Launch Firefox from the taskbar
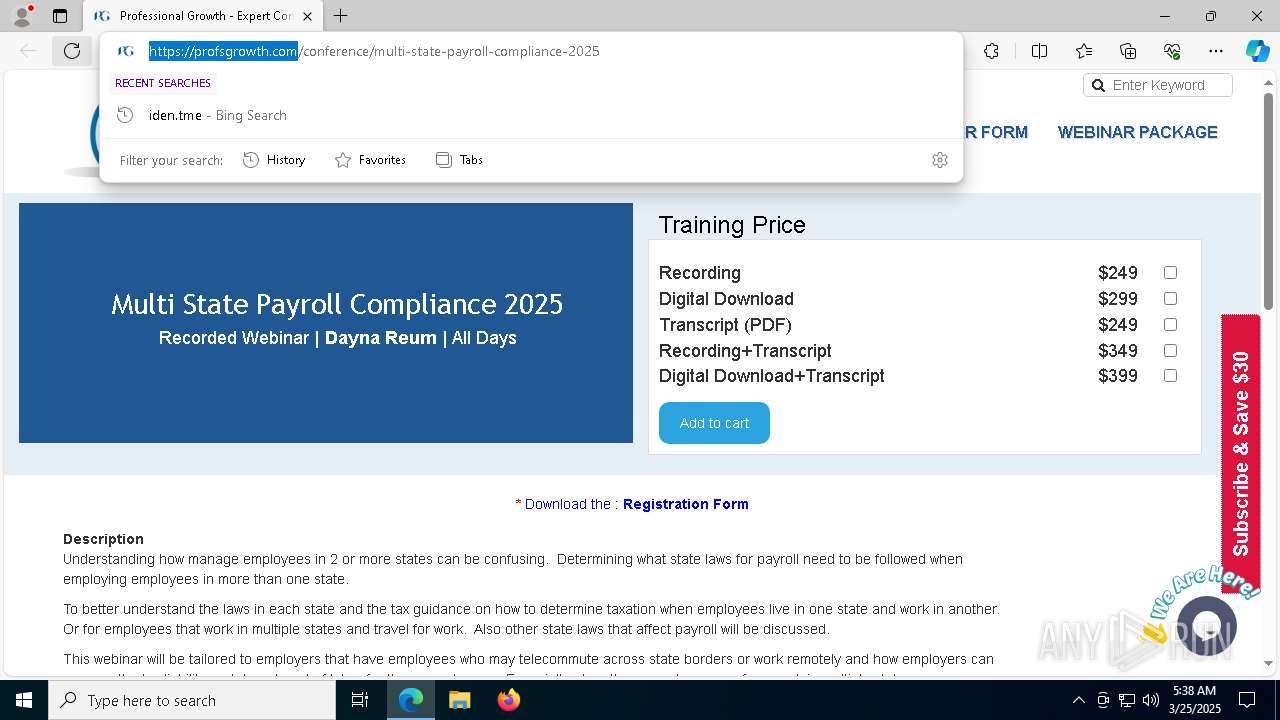 point(508,700)
